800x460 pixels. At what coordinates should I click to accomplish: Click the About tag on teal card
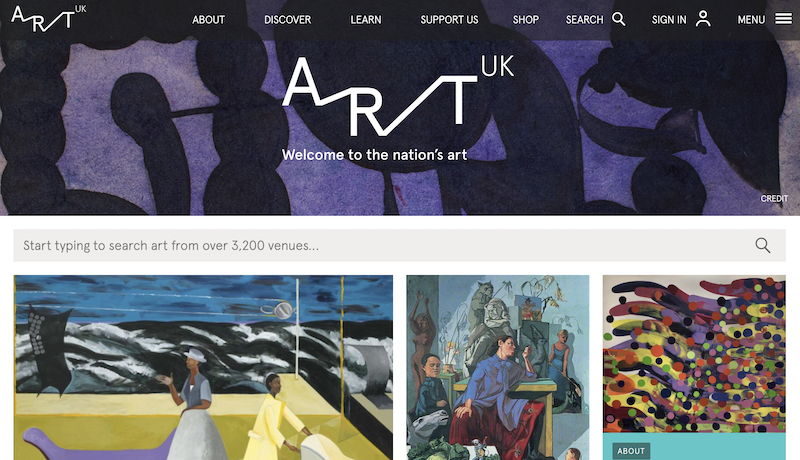point(631,451)
